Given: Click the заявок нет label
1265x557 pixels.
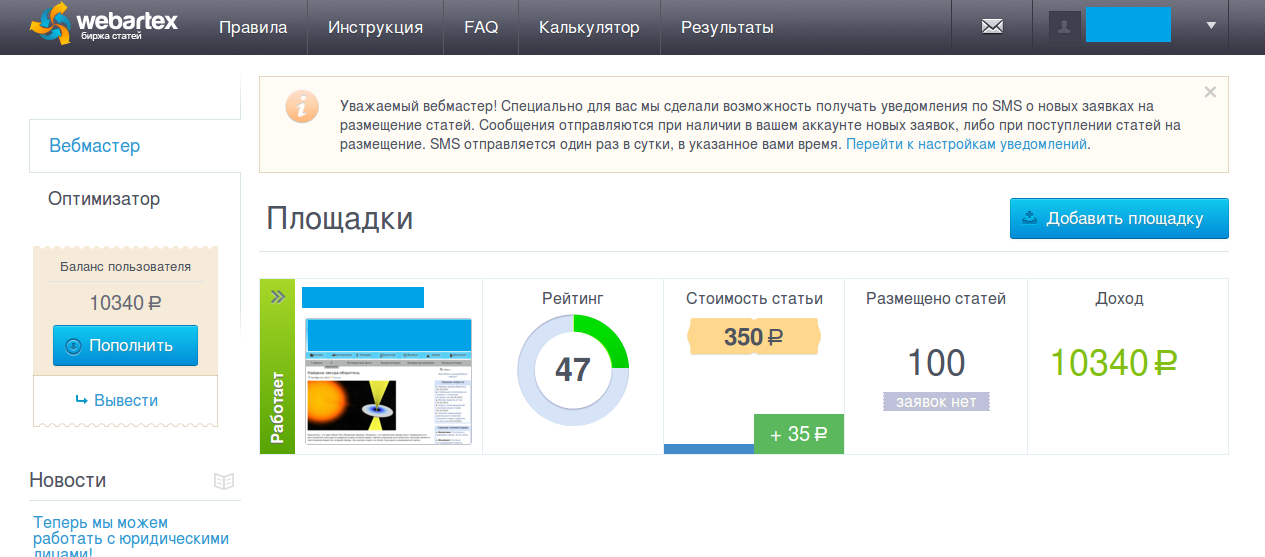Looking at the screenshot, I should [936, 402].
